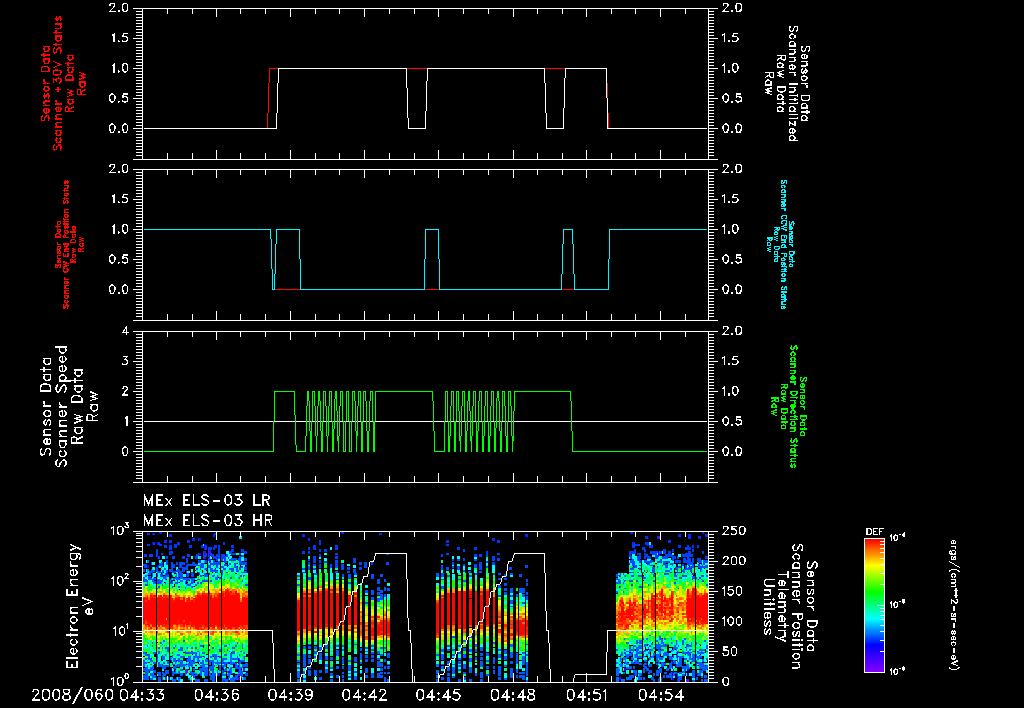Click the 04:45 time tick label
This screenshot has height=708, width=1024.
[x=440, y=695]
